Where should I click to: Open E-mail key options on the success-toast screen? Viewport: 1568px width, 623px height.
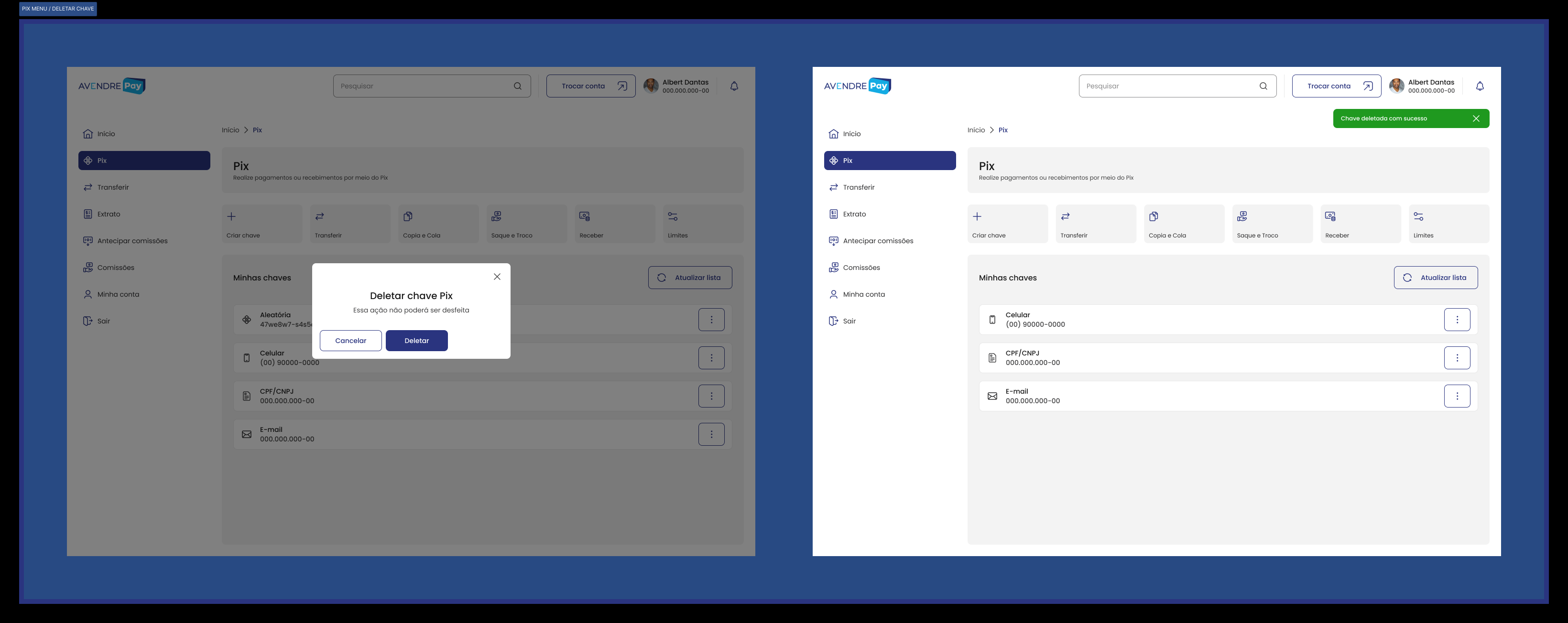[1457, 396]
